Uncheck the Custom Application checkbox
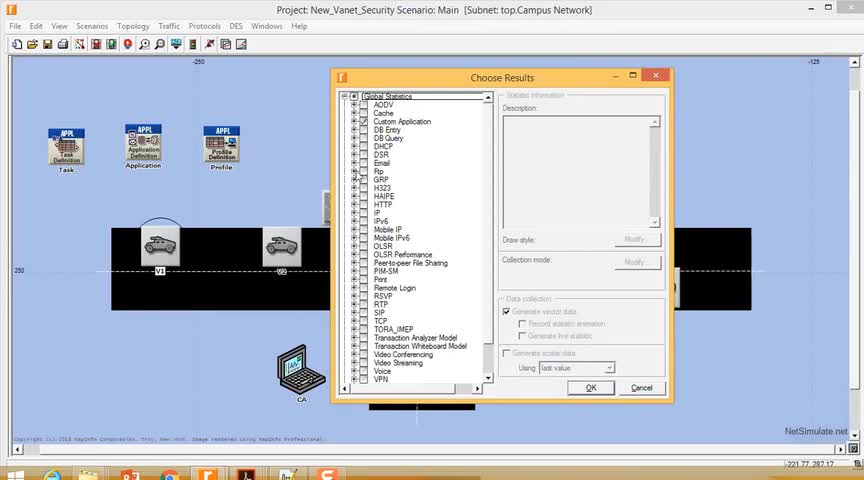The width and height of the screenshot is (864, 480). pyautogui.click(x=364, y=121)
